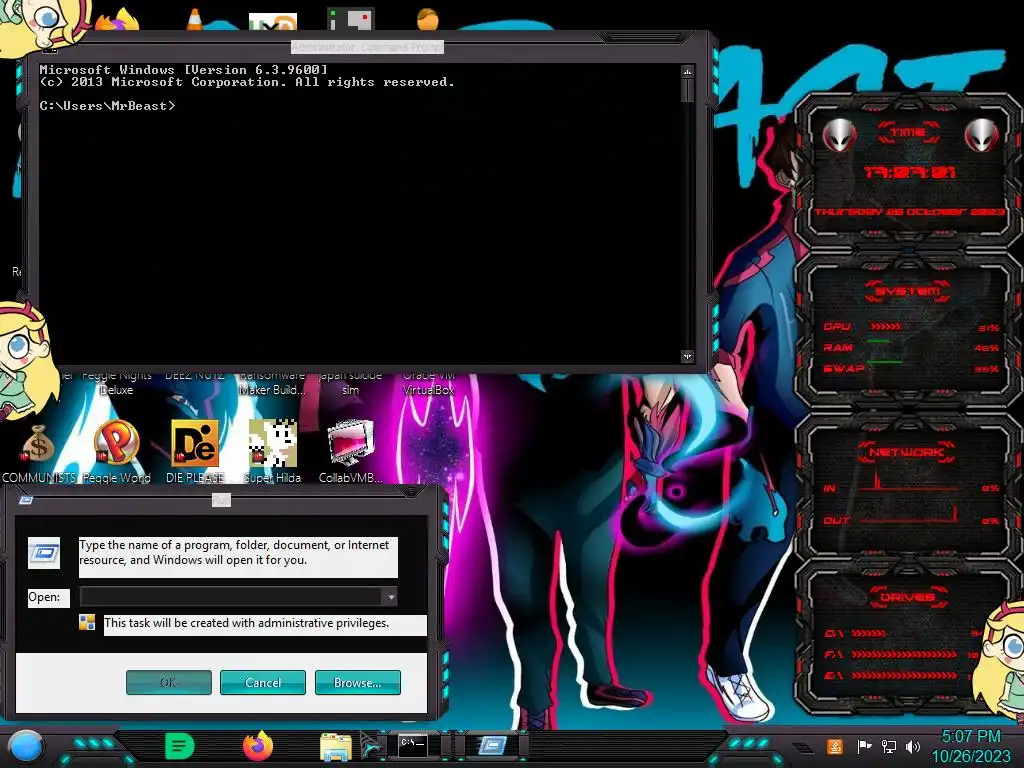Viewport: 1024px width, 768px height.
Task: Click the Peggle Nights Deluxe icon label
Action: pyautogui.click(x=116, y=383)
